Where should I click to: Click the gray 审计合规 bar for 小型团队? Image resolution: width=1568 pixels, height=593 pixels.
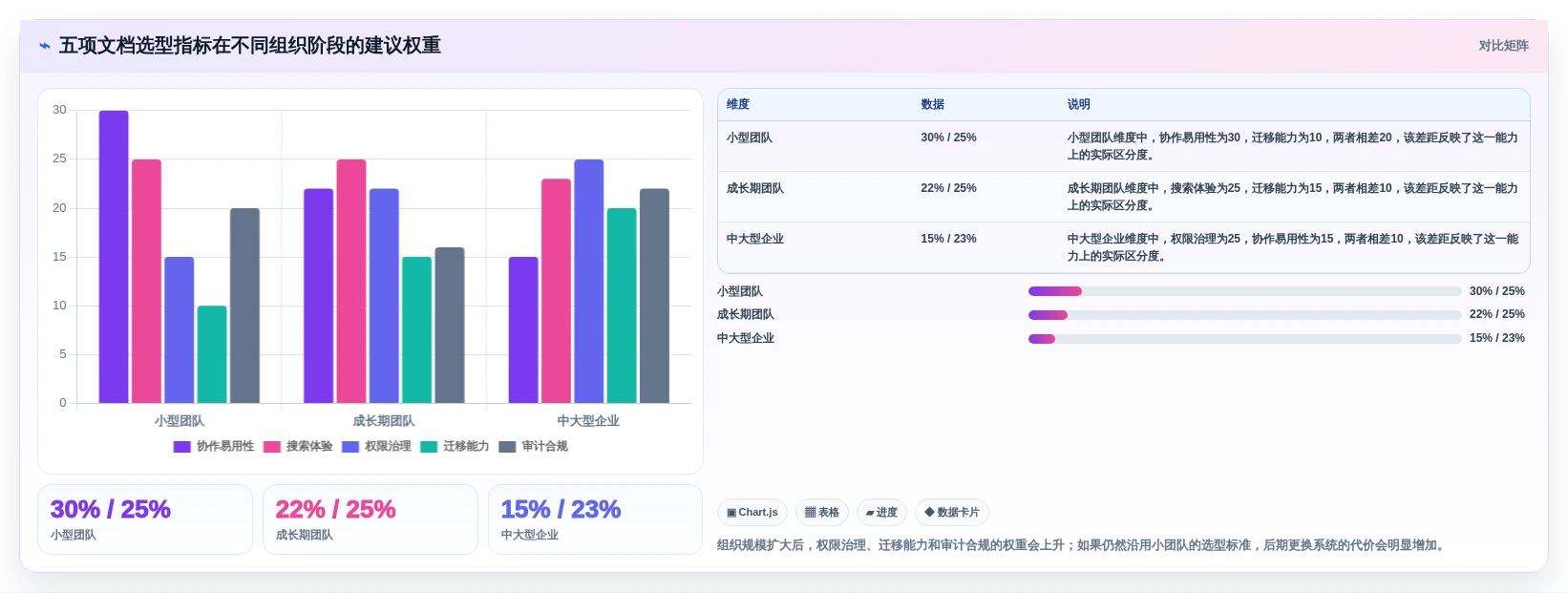pyautogui.click(x=244, y=306)
